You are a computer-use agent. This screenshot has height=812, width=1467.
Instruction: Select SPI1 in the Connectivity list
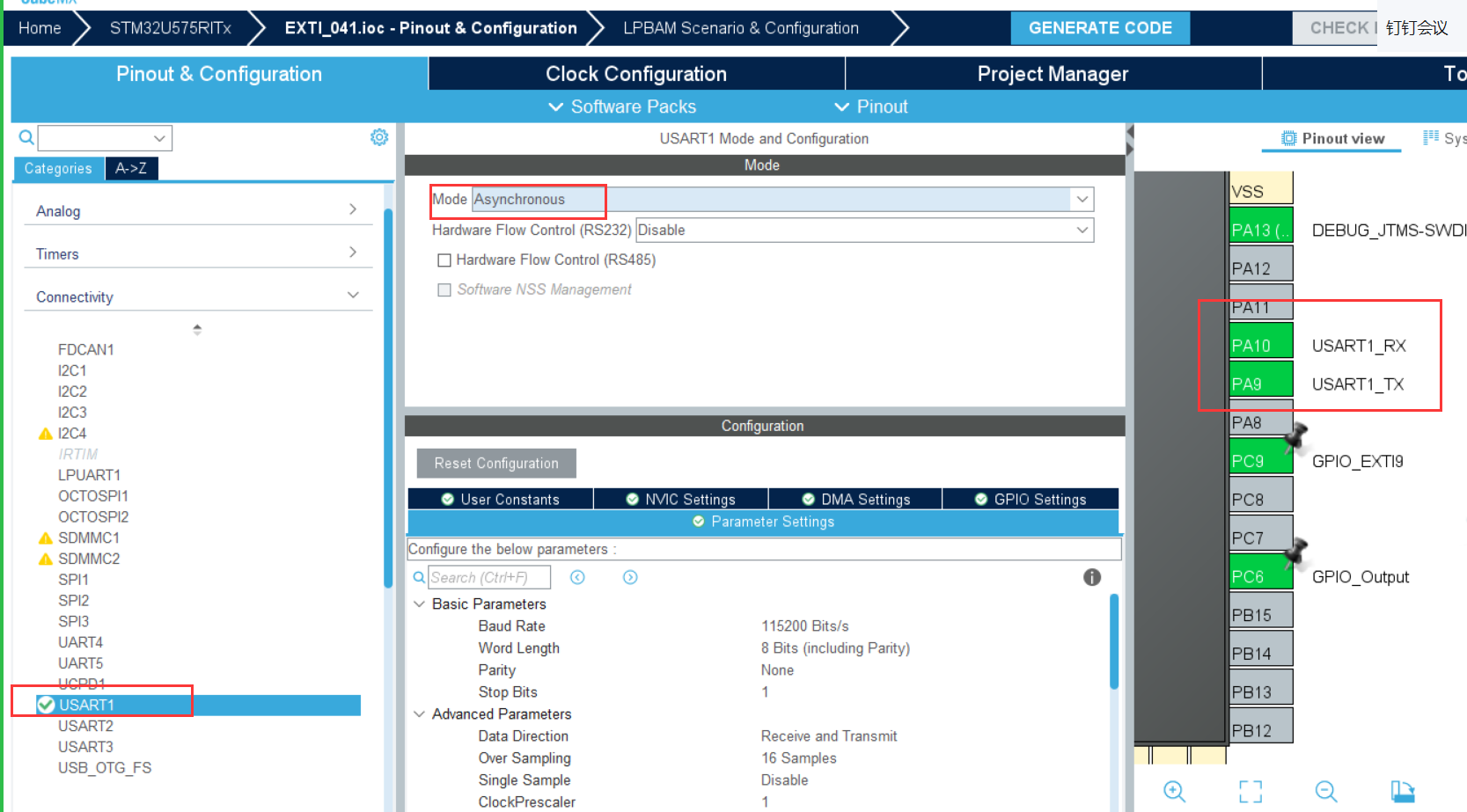[73, 580]
